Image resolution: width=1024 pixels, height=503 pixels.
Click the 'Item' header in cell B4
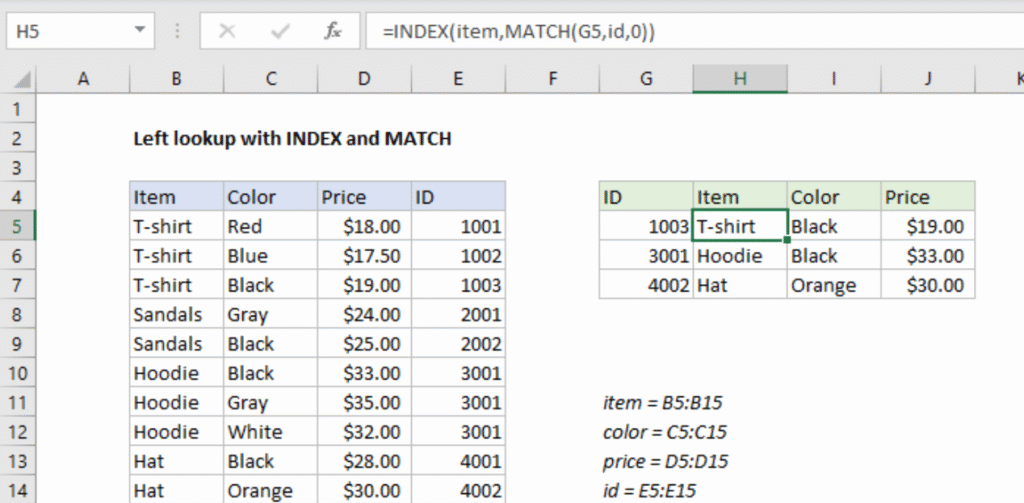pyautogui.click(x=176, y=197)
